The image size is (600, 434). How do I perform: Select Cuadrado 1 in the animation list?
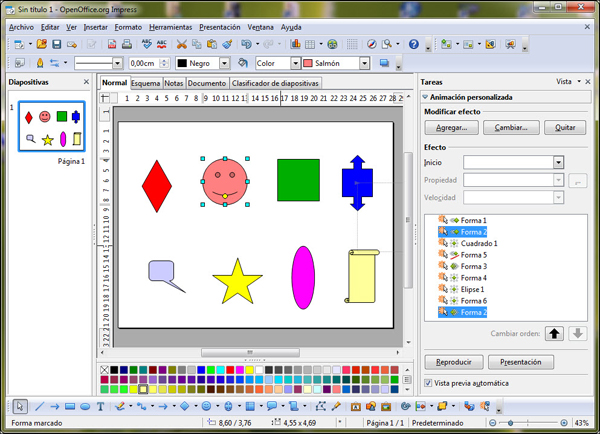click(x=479, y=243)
